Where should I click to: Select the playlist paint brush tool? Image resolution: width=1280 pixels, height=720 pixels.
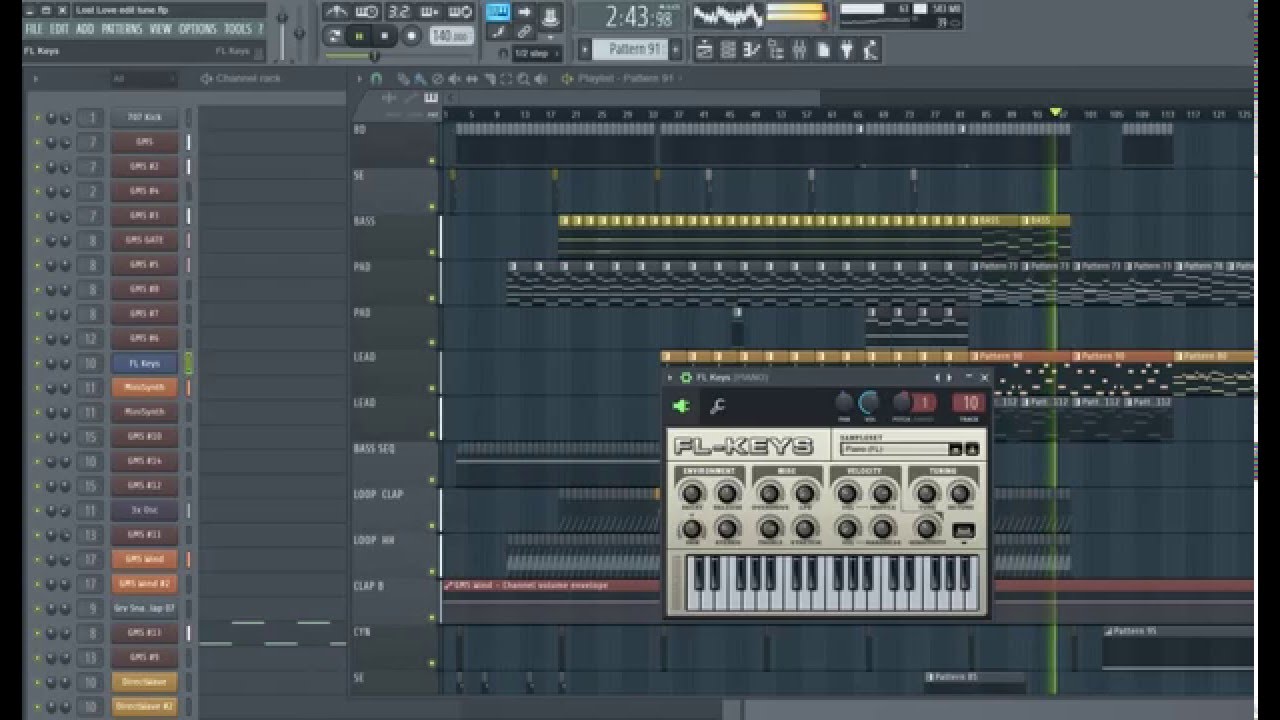coord(419,78)
